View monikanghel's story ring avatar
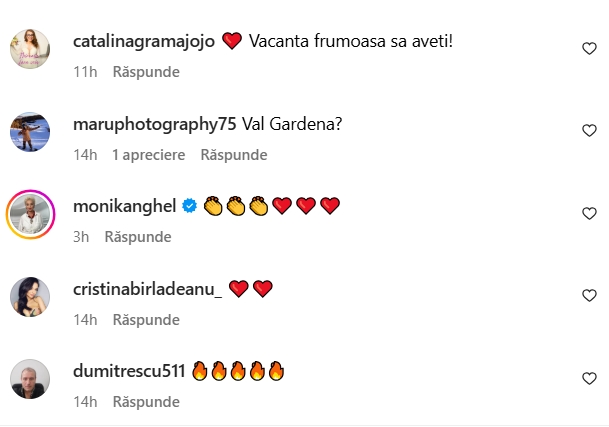Screen dimensions: 609x427 coord(30,214)
